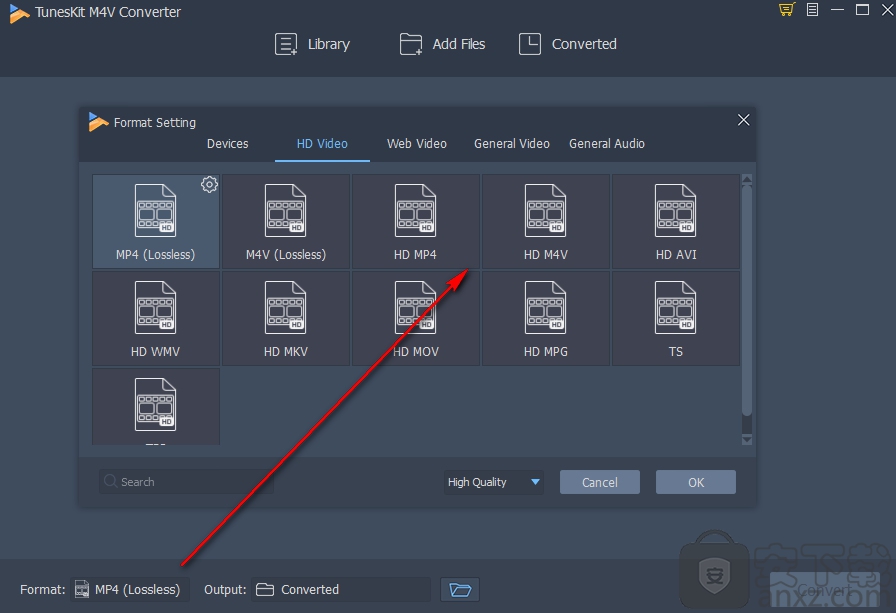Click the format Search field
The height and width of the screenshot is (613, 896).
coord(186,482)
